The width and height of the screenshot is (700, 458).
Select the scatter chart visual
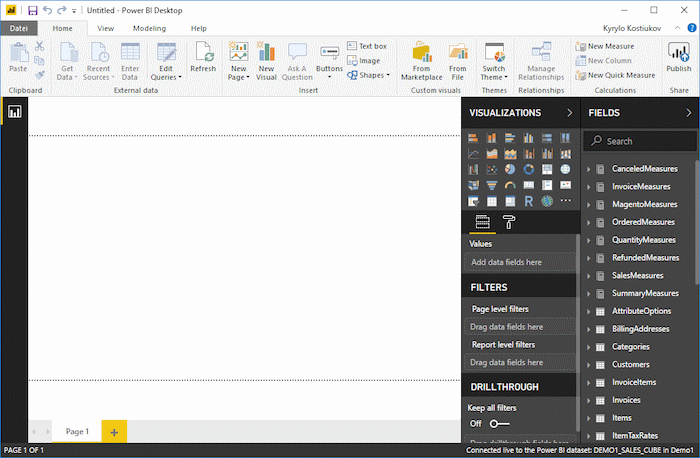pyautogui.click(x=492, y=170)
